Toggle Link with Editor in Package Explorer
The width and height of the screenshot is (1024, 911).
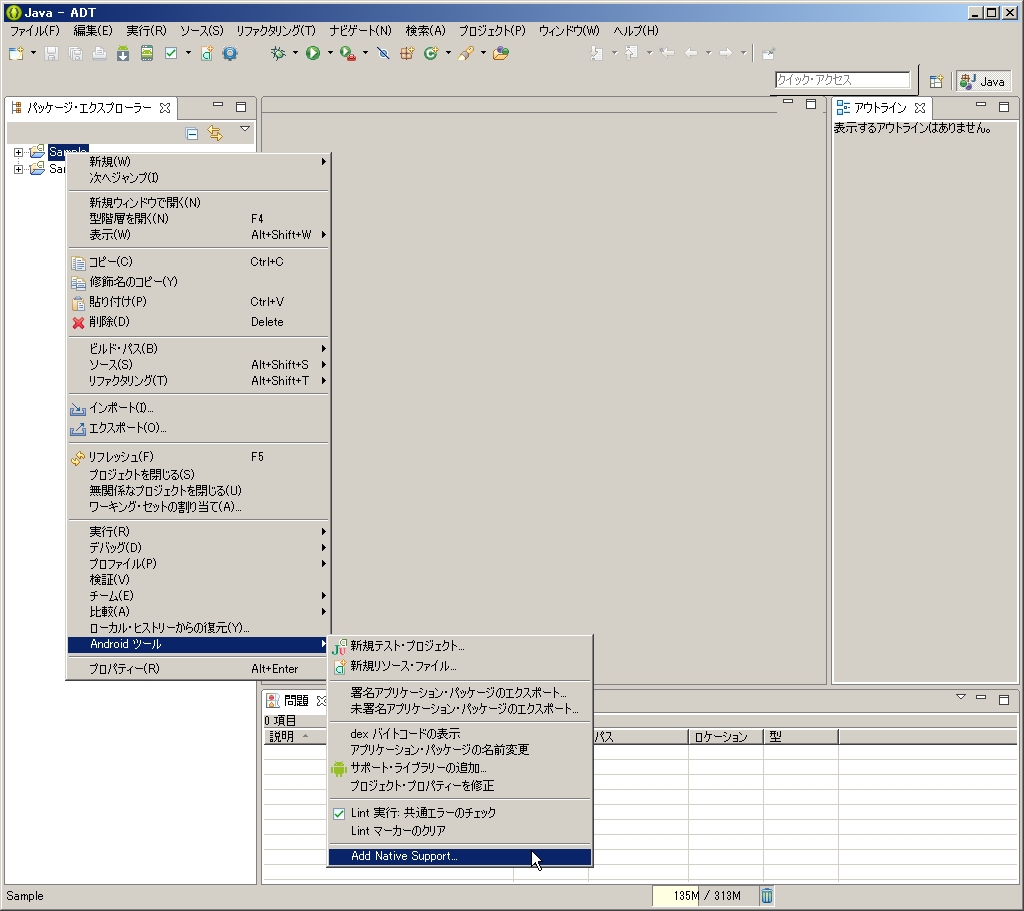215,133
